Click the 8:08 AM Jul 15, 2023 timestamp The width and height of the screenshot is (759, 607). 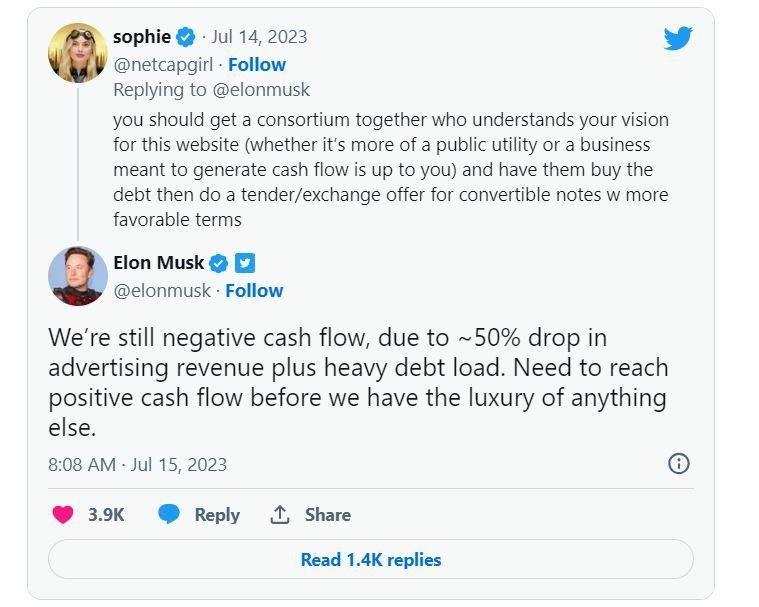(x=137, y=464)
